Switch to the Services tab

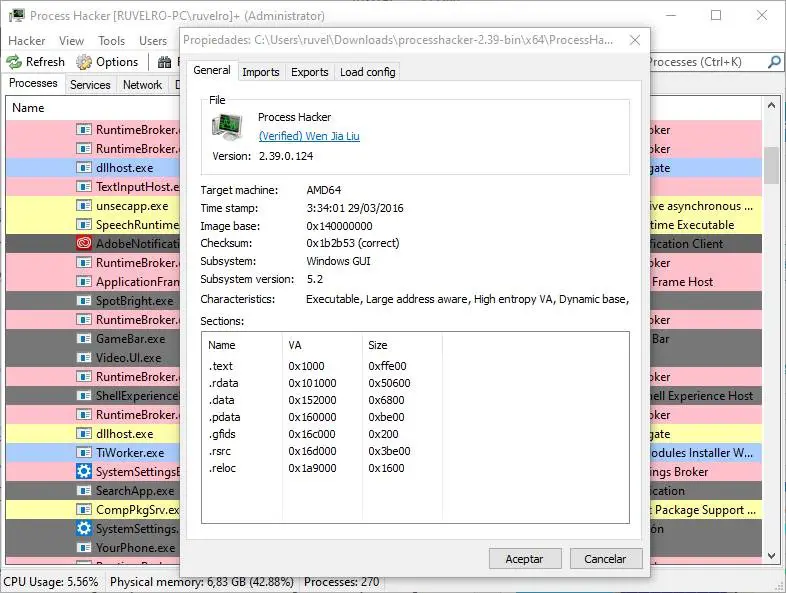(x=90, y=85)
